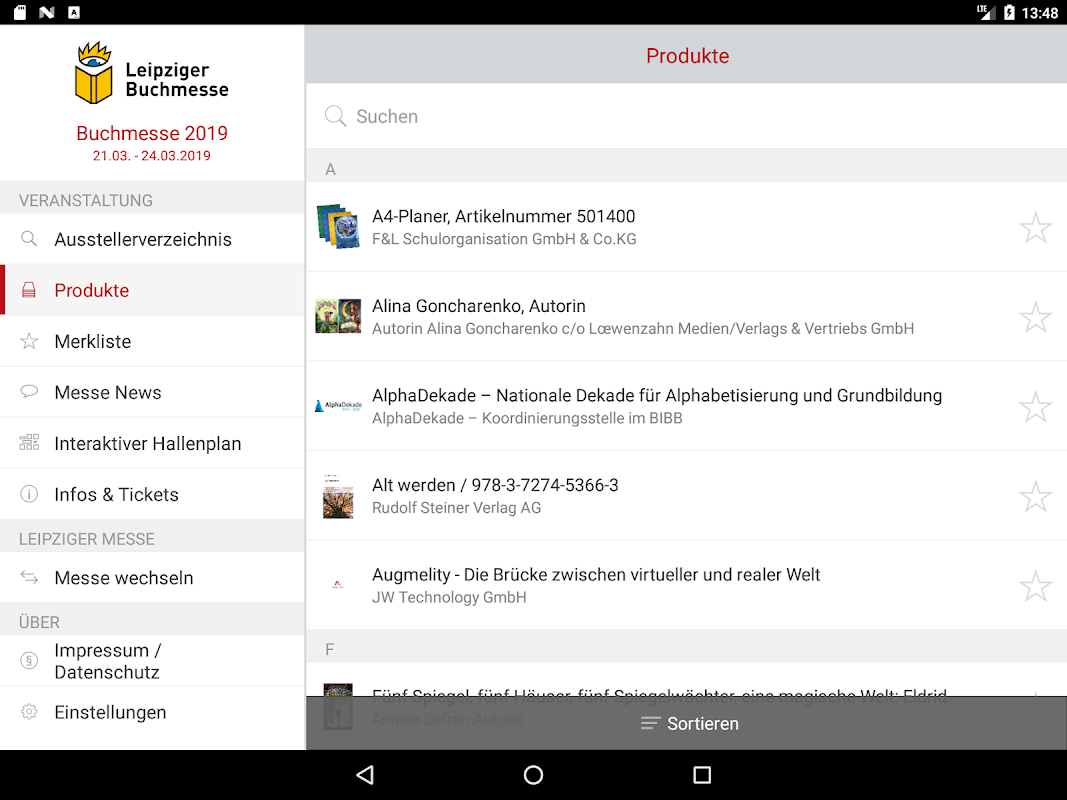The width and height of the screenshot is (1067, 800).
Task: Click the battery icon in status bar
Action: tap(1009, 12)
